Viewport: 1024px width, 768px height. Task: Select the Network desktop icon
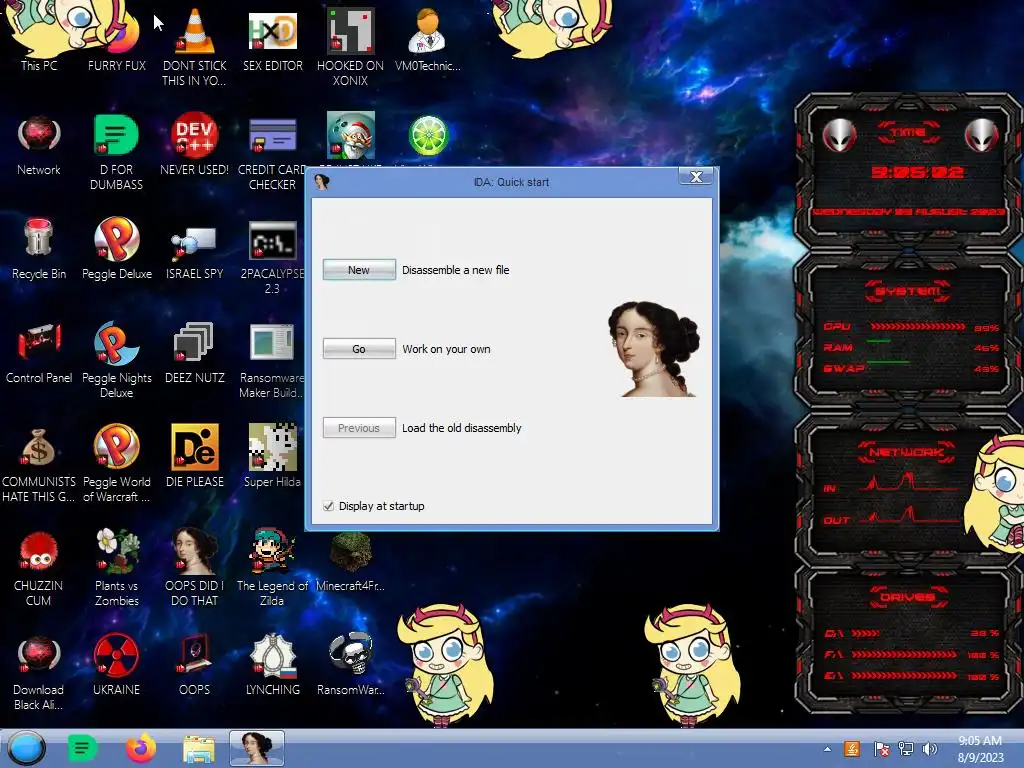(x=39, y=145)
